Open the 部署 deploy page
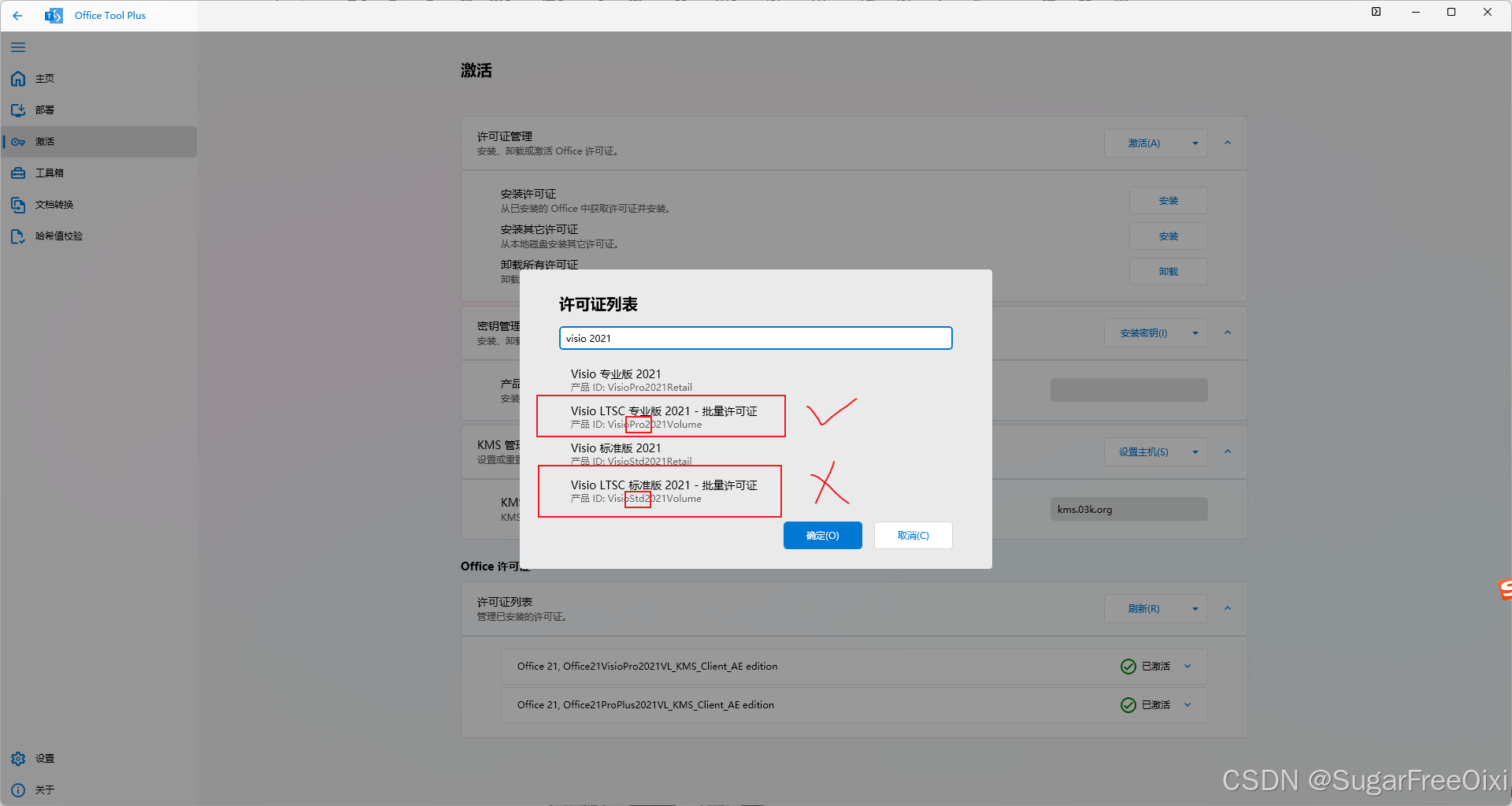Viewport: 1512px width, 806px height. tap(98, 110)
